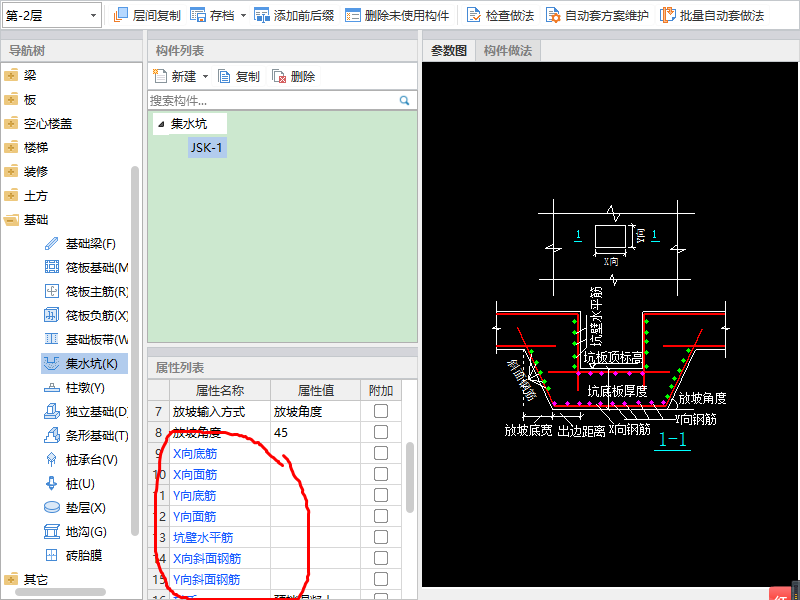Click the 删除未使用构件 toolbar icon
Image resolution: width=800 pixels, height=600 pixels.
click(353, 15)
